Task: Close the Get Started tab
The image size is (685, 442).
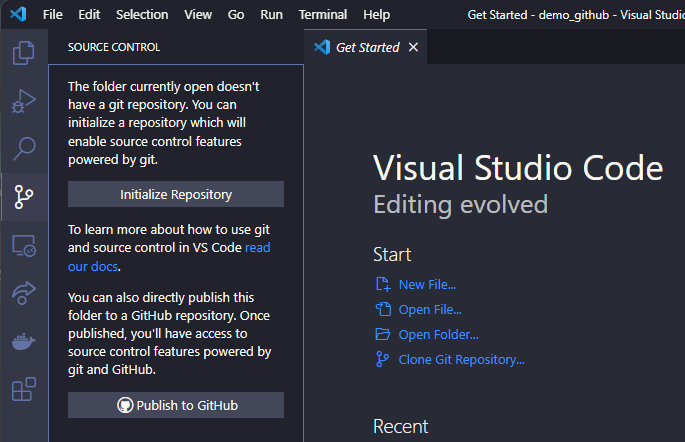Action: coord(414,47)
